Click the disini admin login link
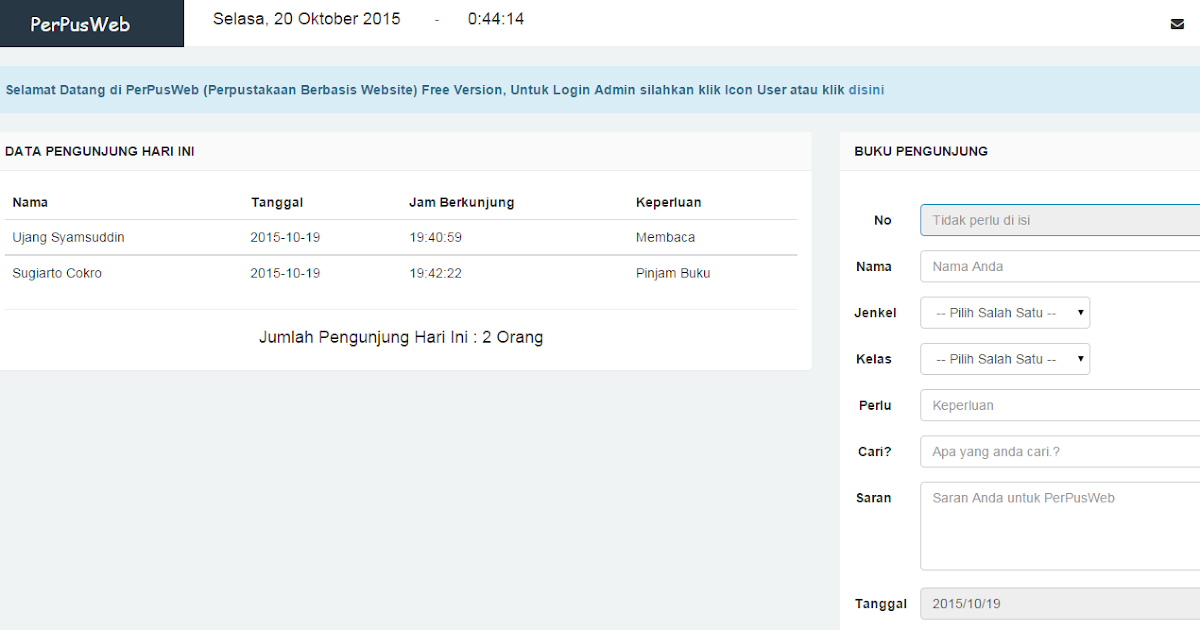Viewport: 1200px width, 630px height. 866,89
